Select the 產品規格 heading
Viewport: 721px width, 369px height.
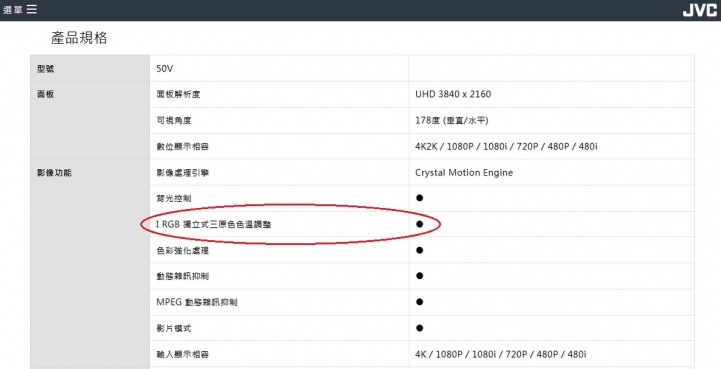coord(79,38)
